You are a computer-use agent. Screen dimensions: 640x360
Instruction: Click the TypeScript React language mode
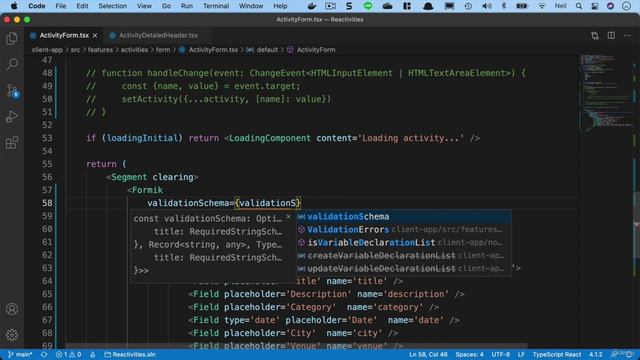(x=557, y=354)
